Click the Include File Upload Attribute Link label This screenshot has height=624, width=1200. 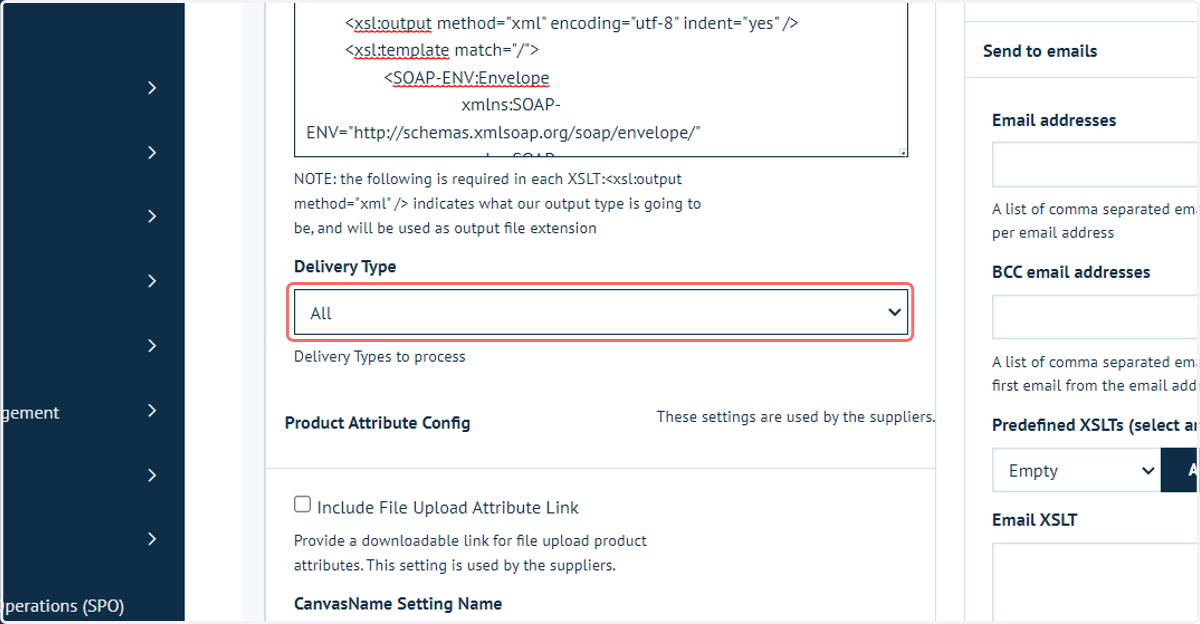(x=448, y=507)
